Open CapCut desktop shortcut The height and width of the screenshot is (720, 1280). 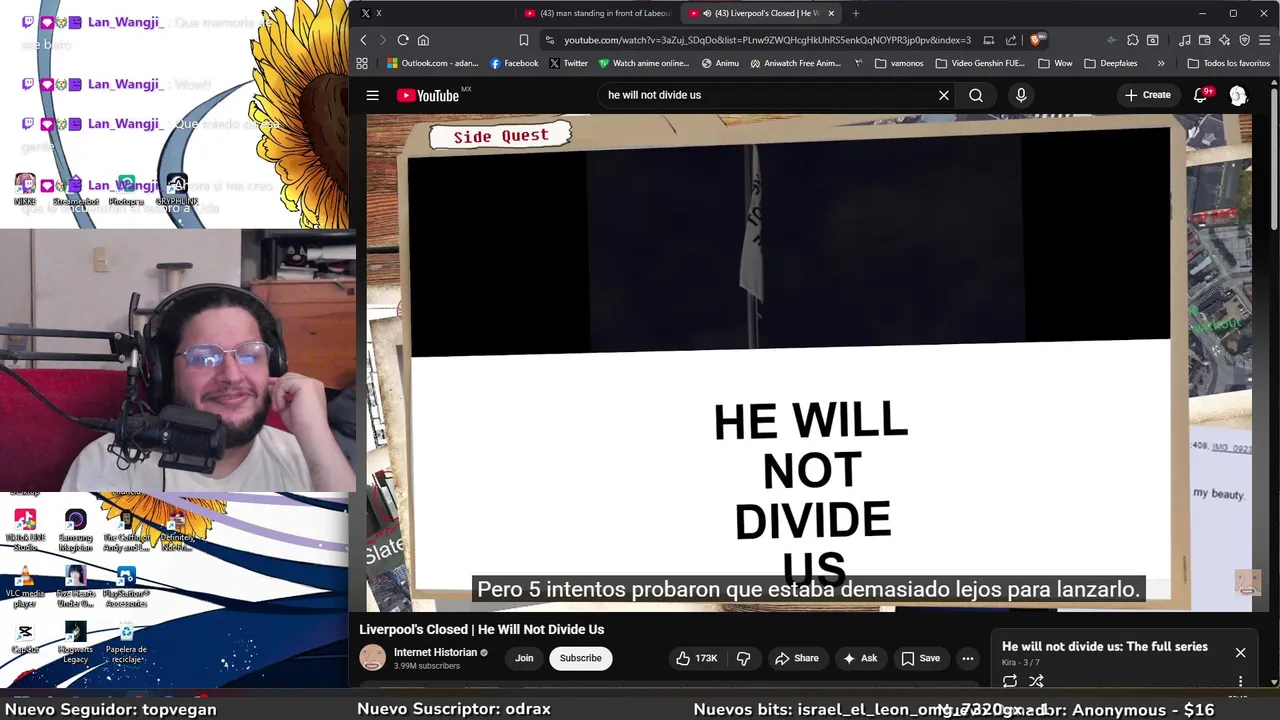click(25, 638)
